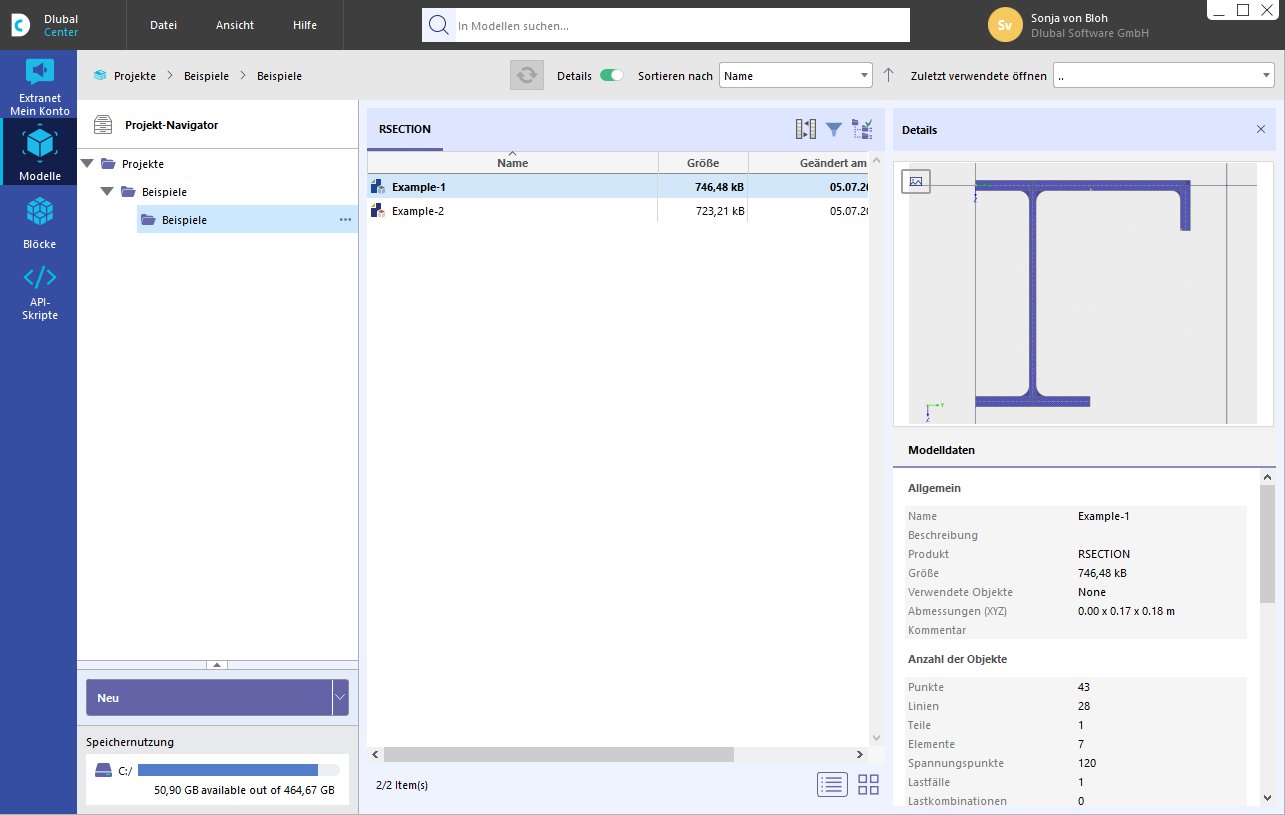Collapse the parent Beispiele tree node

(107, 191)
